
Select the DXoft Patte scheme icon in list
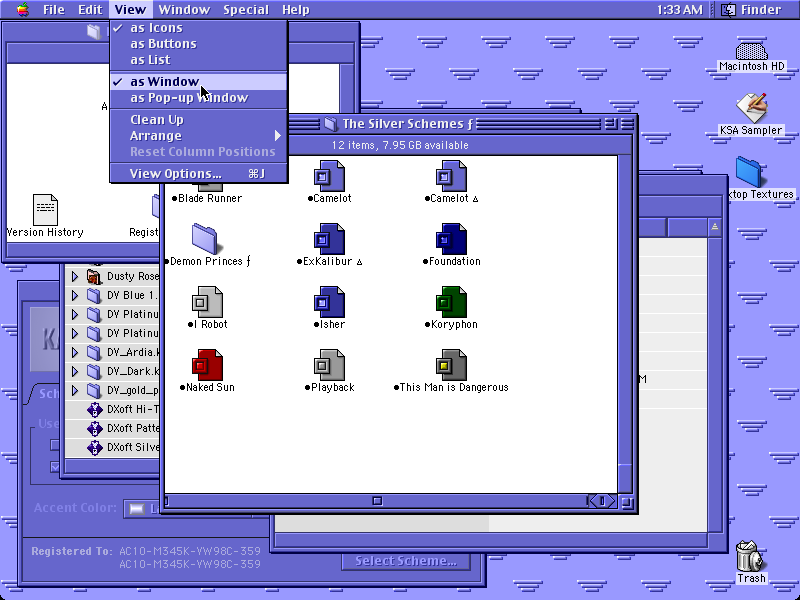[x=94, y=428]
